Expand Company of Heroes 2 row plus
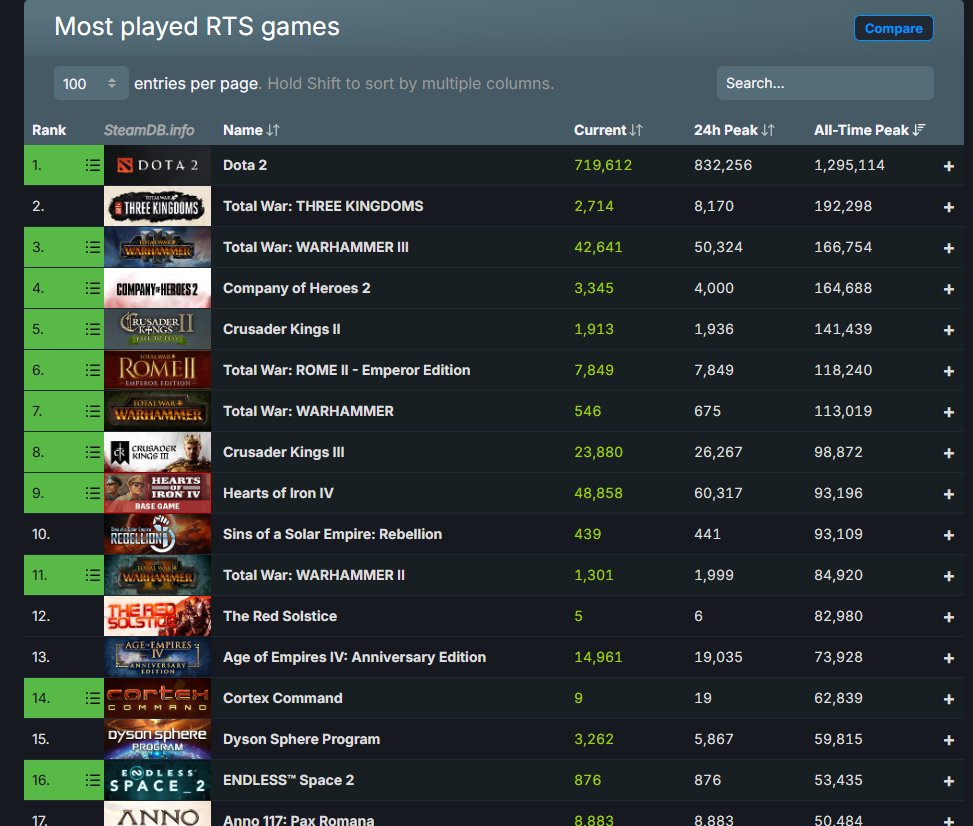The image size is (973, 826). (948, 289)
